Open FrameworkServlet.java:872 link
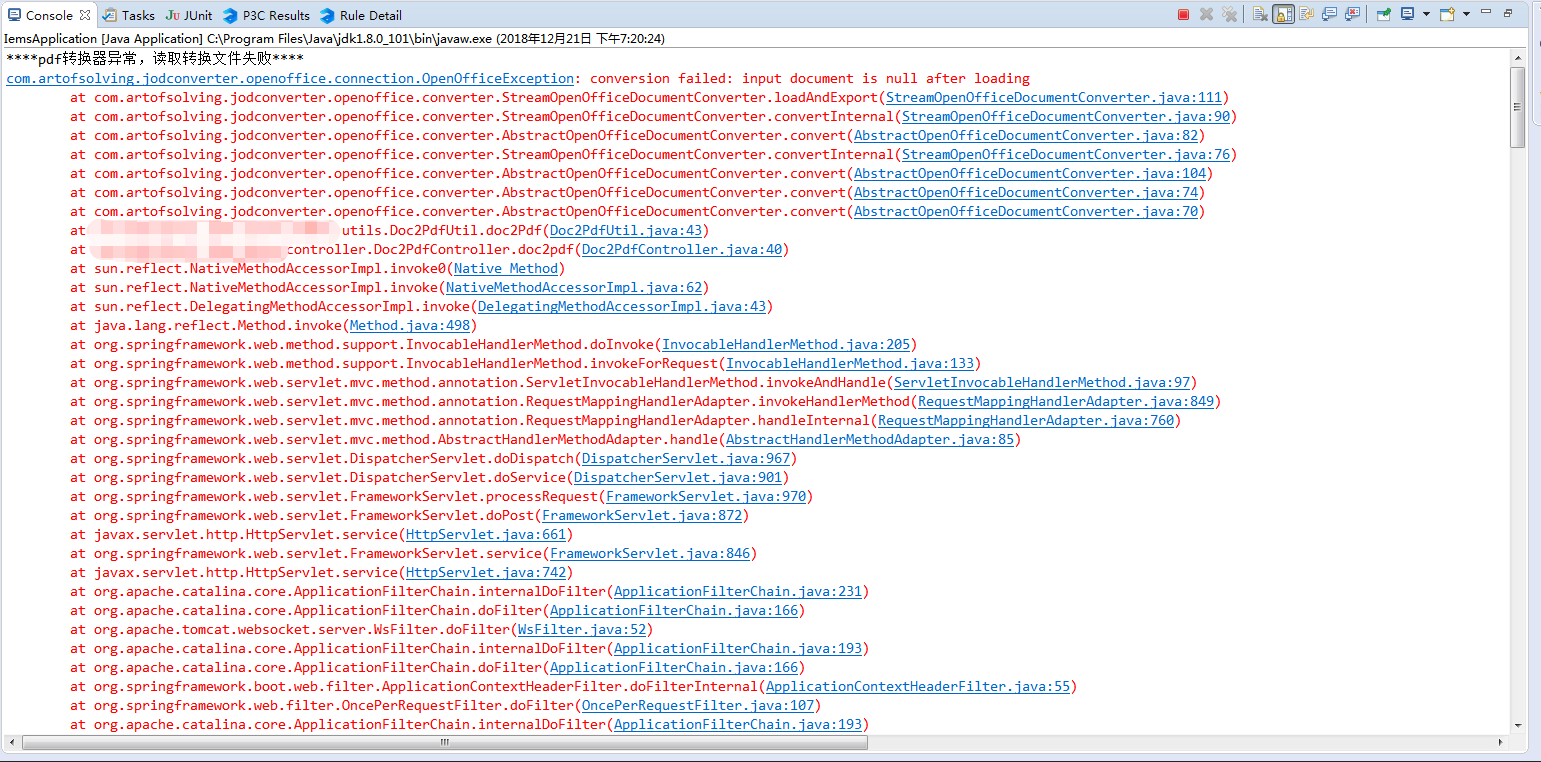Image resolution: width=1541 pixels, height=762 pixels. pos(642,515)
